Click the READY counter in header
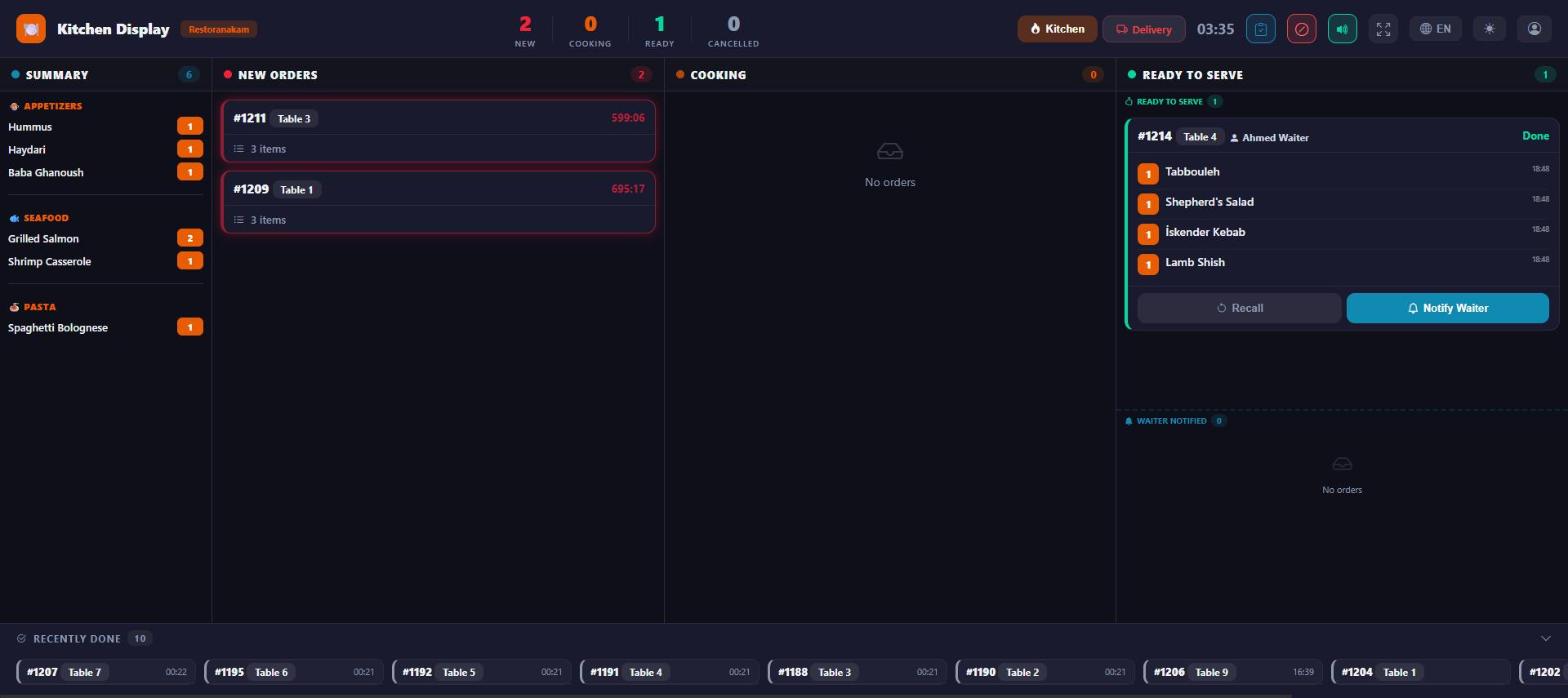The height and width of the screenshot is (698, 1568). pyautogui.click(x=659, y=30)
